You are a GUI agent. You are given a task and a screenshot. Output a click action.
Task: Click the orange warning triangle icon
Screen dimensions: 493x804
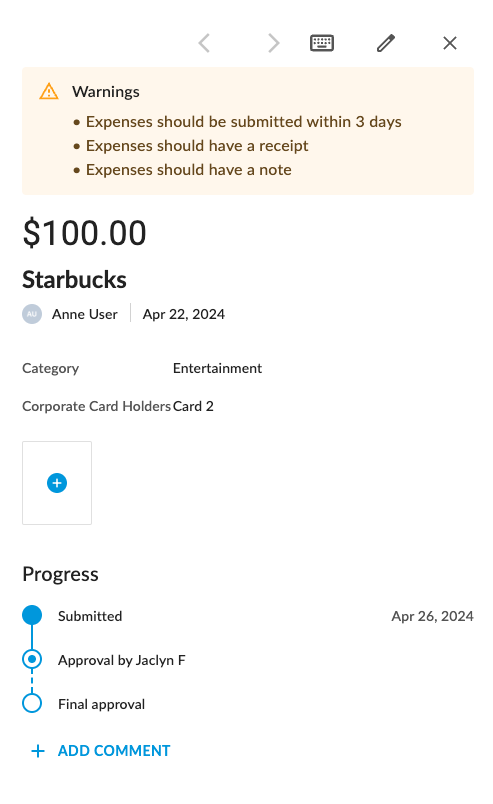click(49, 91)
